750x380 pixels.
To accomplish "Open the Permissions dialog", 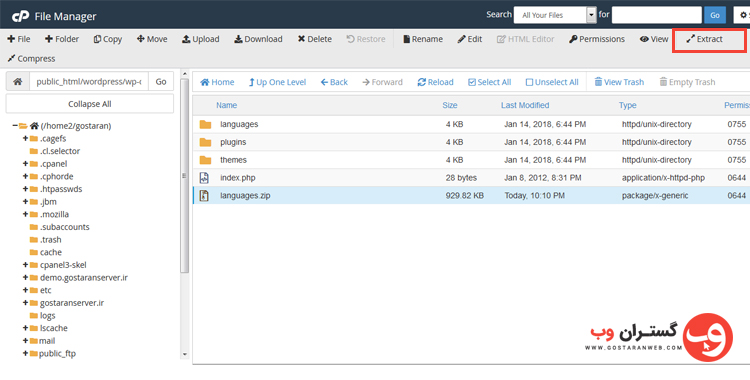I will pyautogui.click(x=597, y=39).
